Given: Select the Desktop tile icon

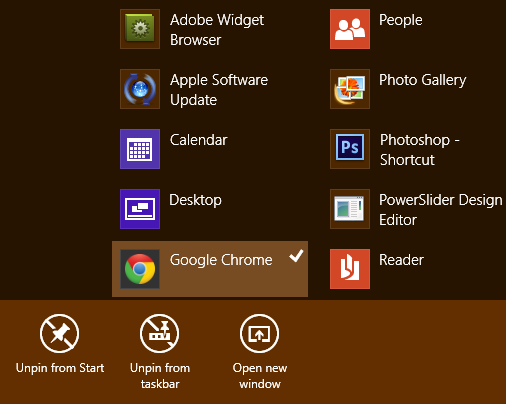Looking at the screenshot, I should click(x=140, y=209).
